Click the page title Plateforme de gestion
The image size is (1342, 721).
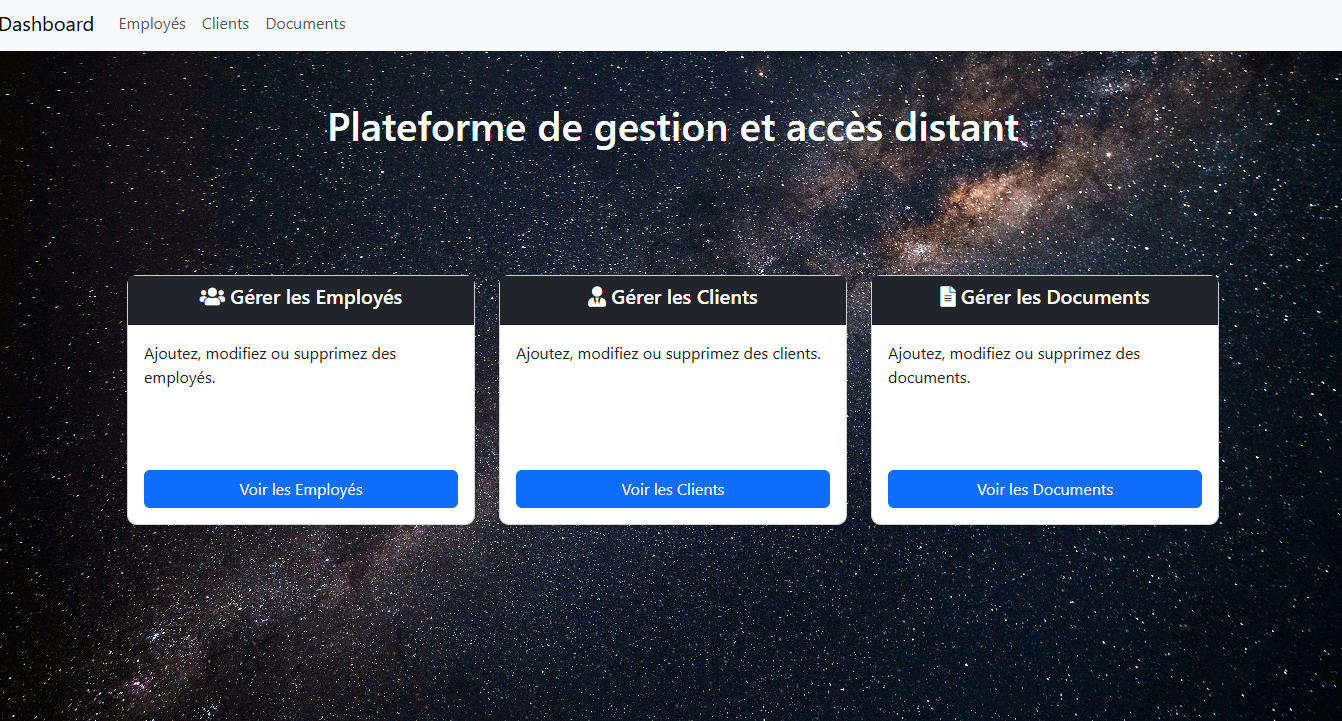tap(672, 127)
